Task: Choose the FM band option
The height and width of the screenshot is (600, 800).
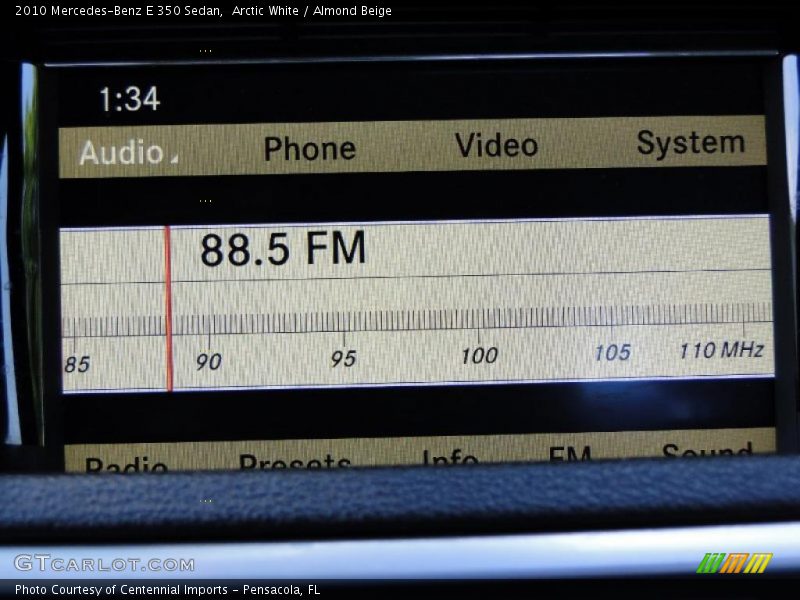Action: [x=570, y=453]
